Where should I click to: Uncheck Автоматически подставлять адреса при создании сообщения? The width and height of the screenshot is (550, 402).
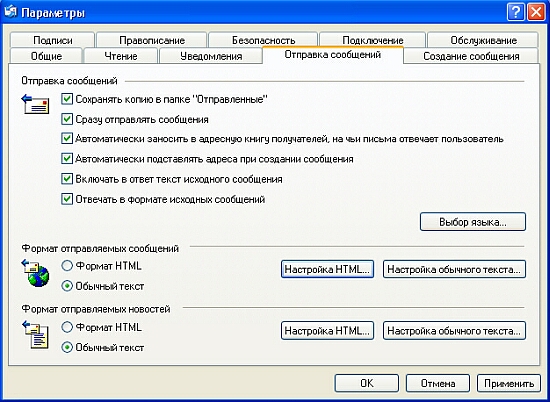[67, 159]
